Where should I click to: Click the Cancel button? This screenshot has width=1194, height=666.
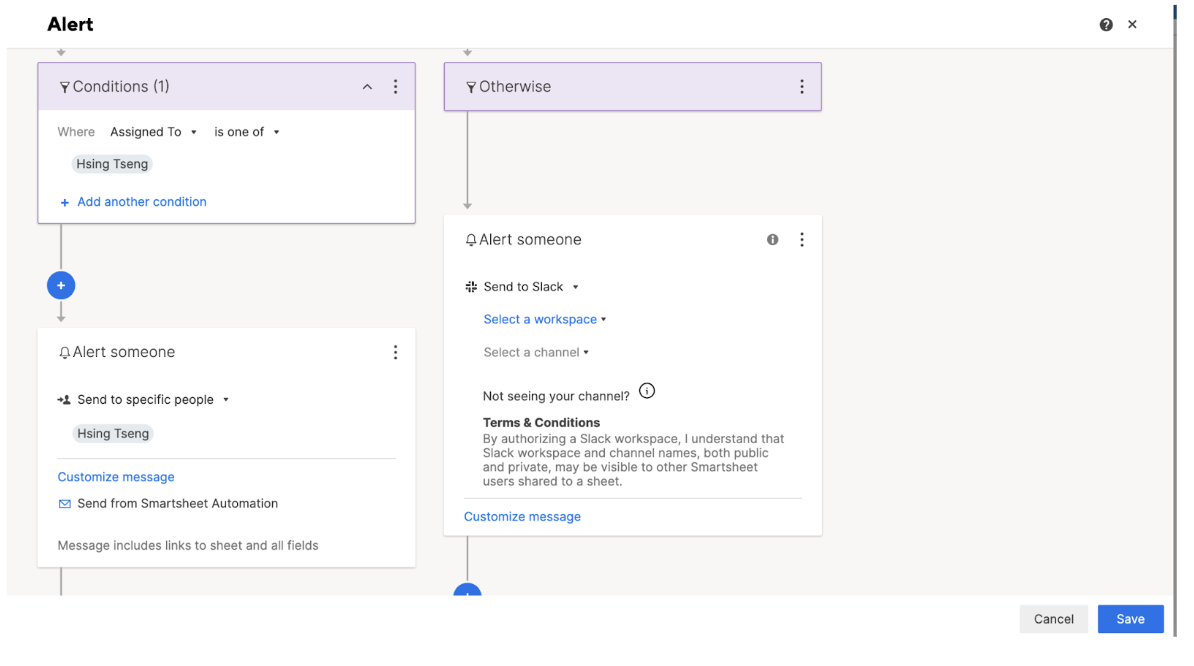click(x=1054, y=619)
